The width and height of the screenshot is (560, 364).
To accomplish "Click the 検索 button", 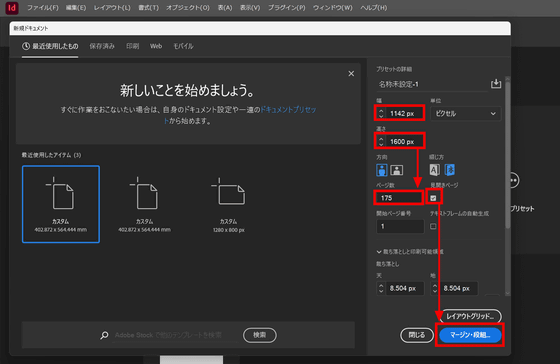I will [260, 335].
